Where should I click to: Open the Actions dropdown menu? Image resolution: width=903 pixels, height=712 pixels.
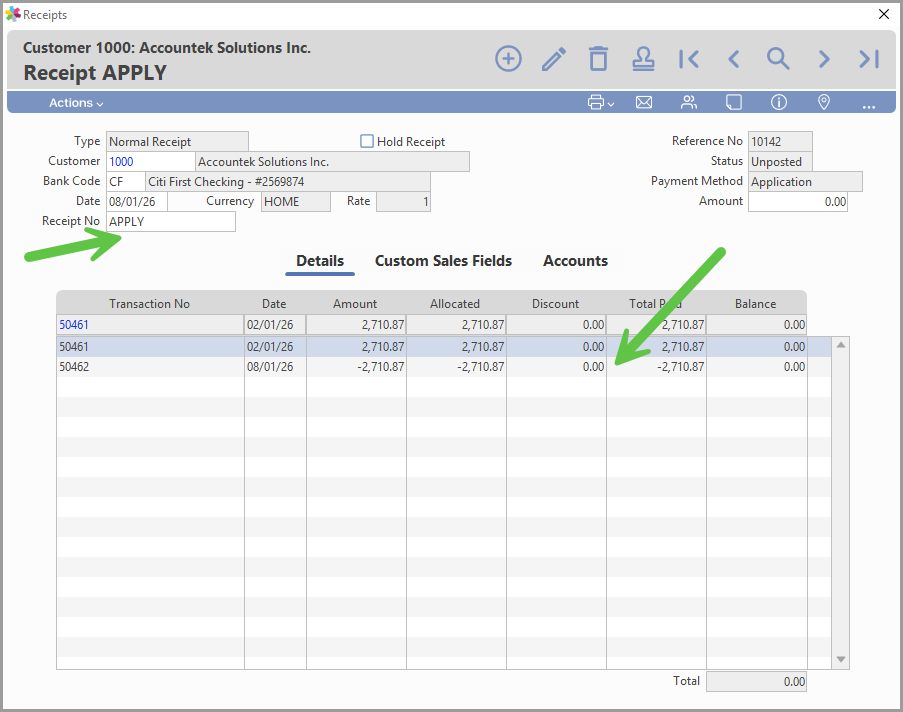(x=76, y=103)
